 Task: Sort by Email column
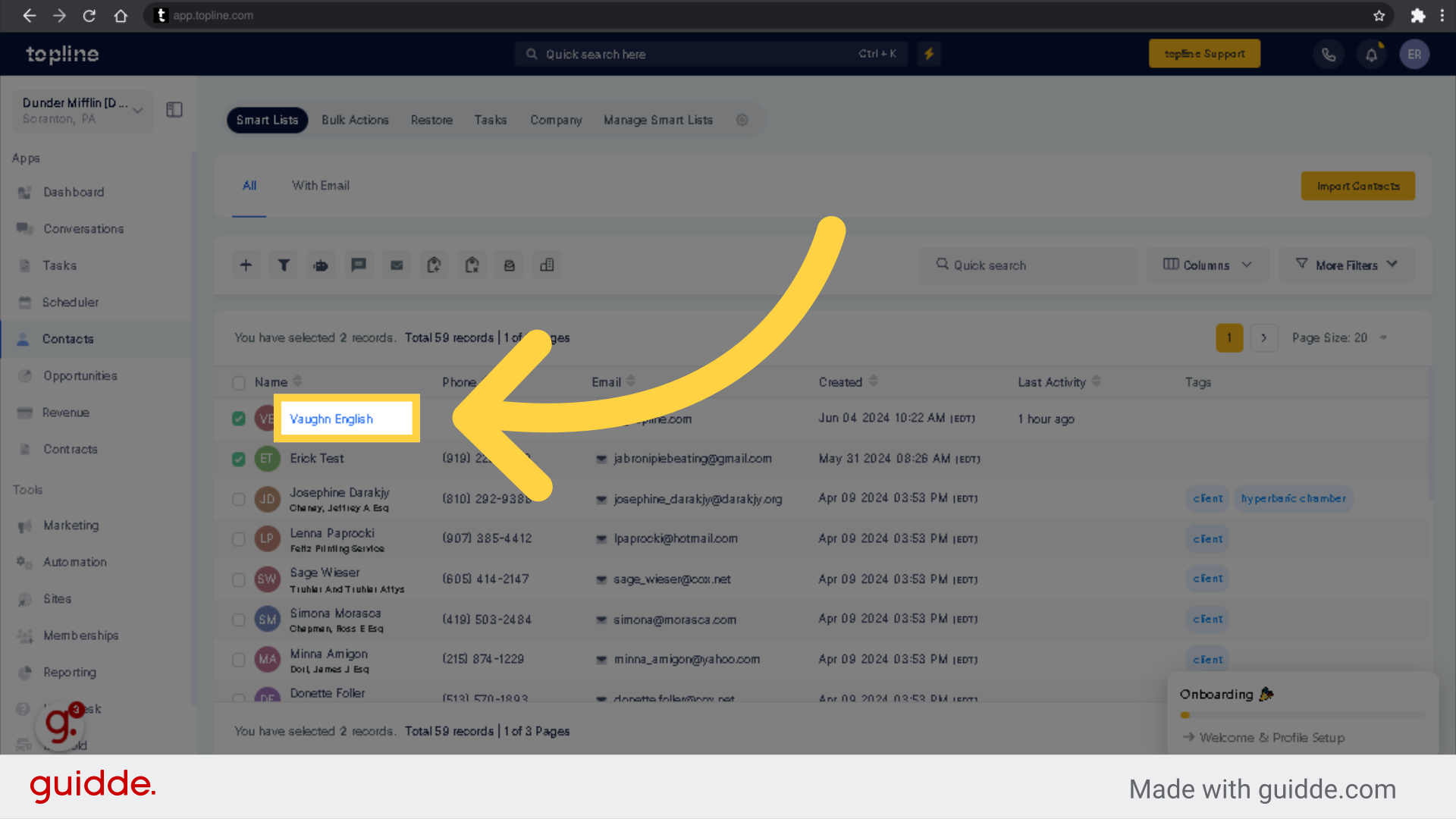tap(631, 381)
